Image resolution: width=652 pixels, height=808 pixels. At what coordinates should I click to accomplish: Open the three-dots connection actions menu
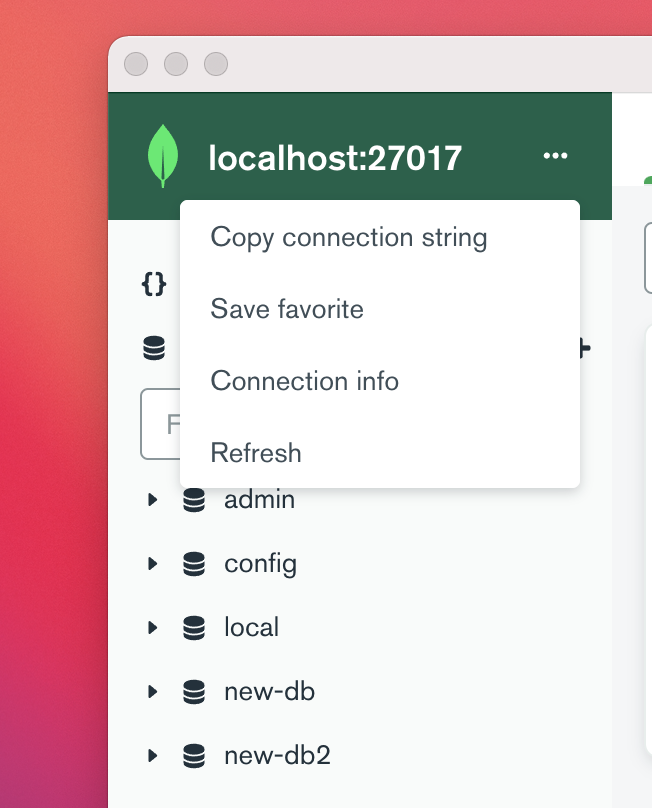pyautogui.click(x=555, y=156)
